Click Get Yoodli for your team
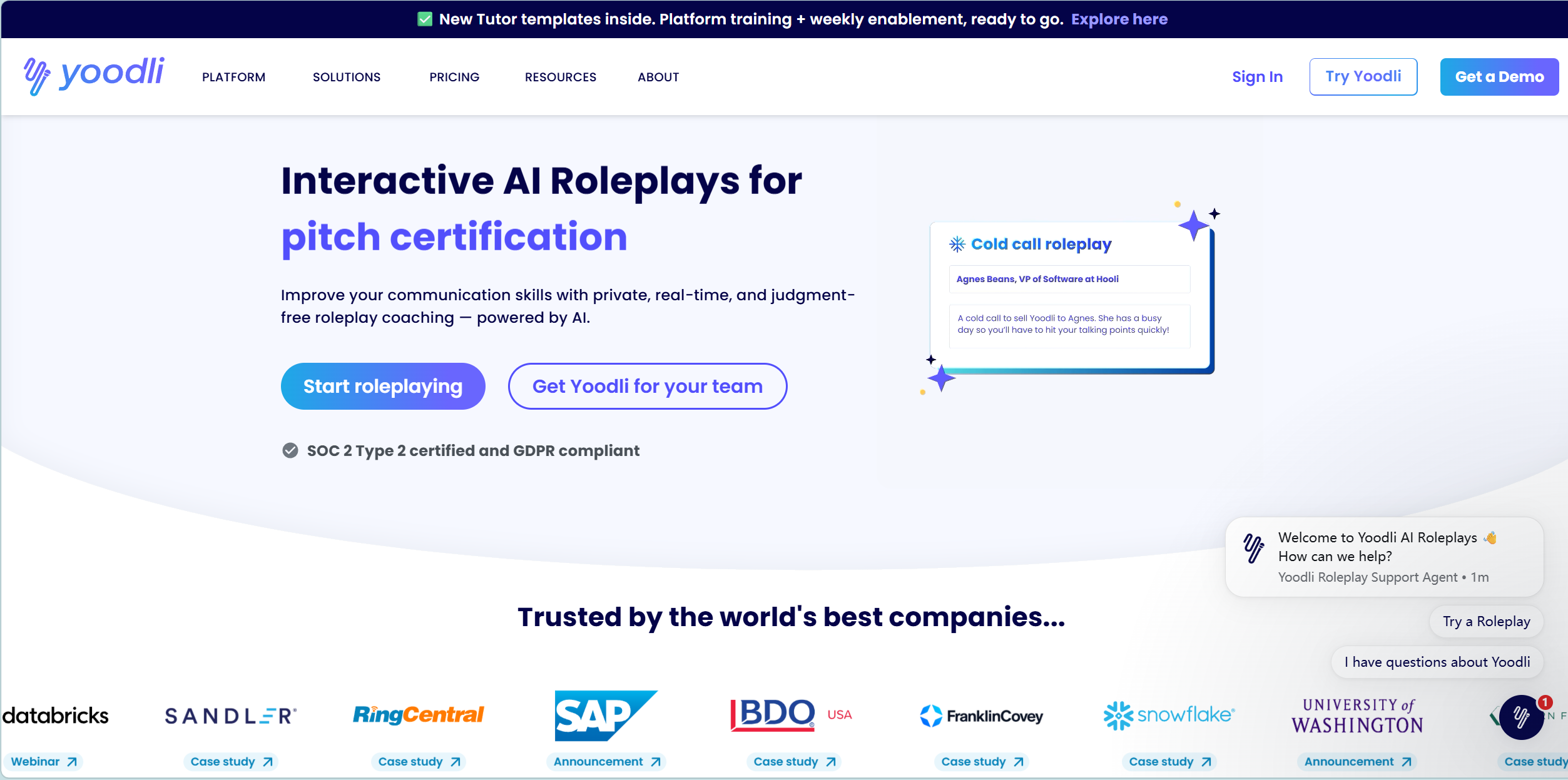 tap(648, 387)
